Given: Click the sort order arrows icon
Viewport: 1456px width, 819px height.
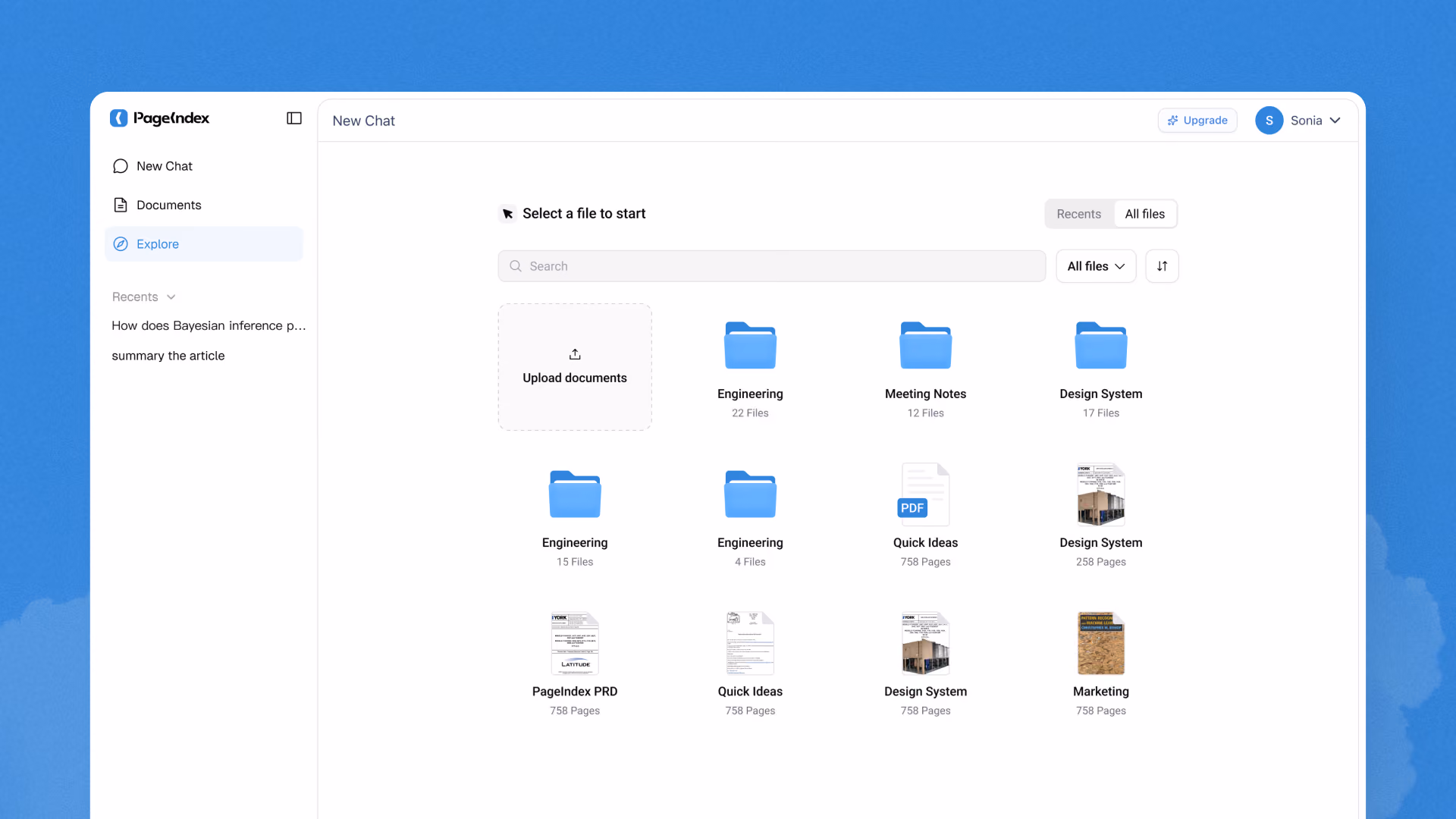Looking at the screenshot, I should (1162, 266).
